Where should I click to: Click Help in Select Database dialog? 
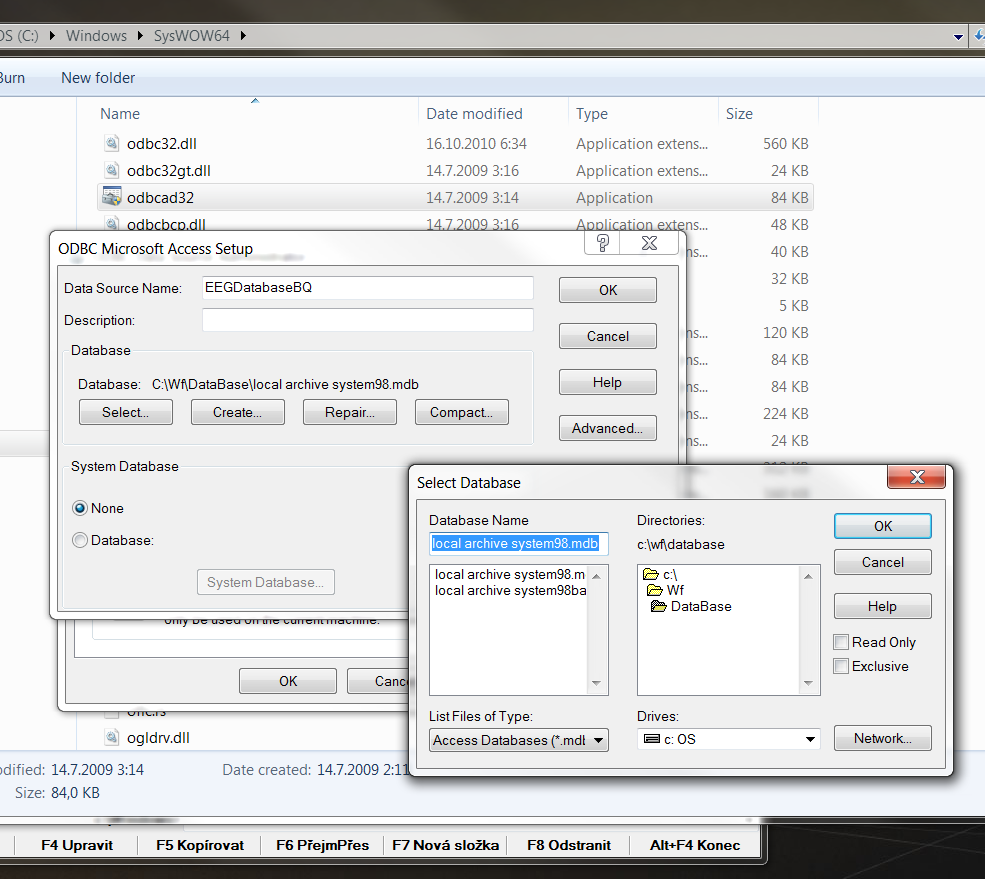click(883, 606)
